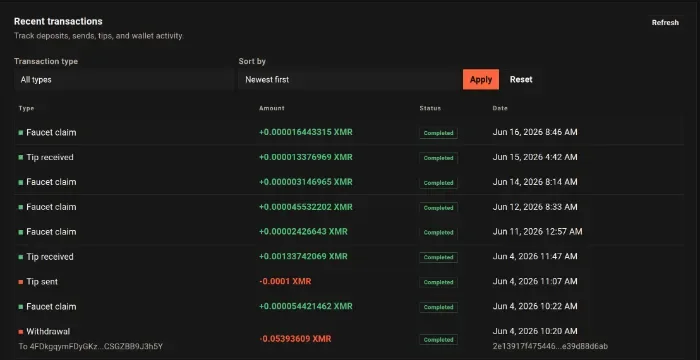Click date Jun 4, 2026 11:47 AM

pos(535,256)
